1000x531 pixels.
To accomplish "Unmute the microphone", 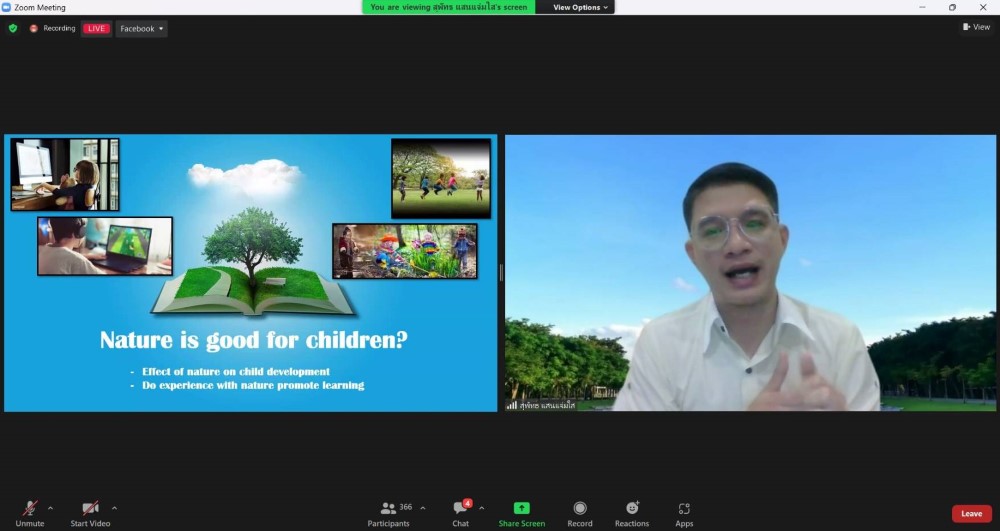I will [x=30, y=509].
